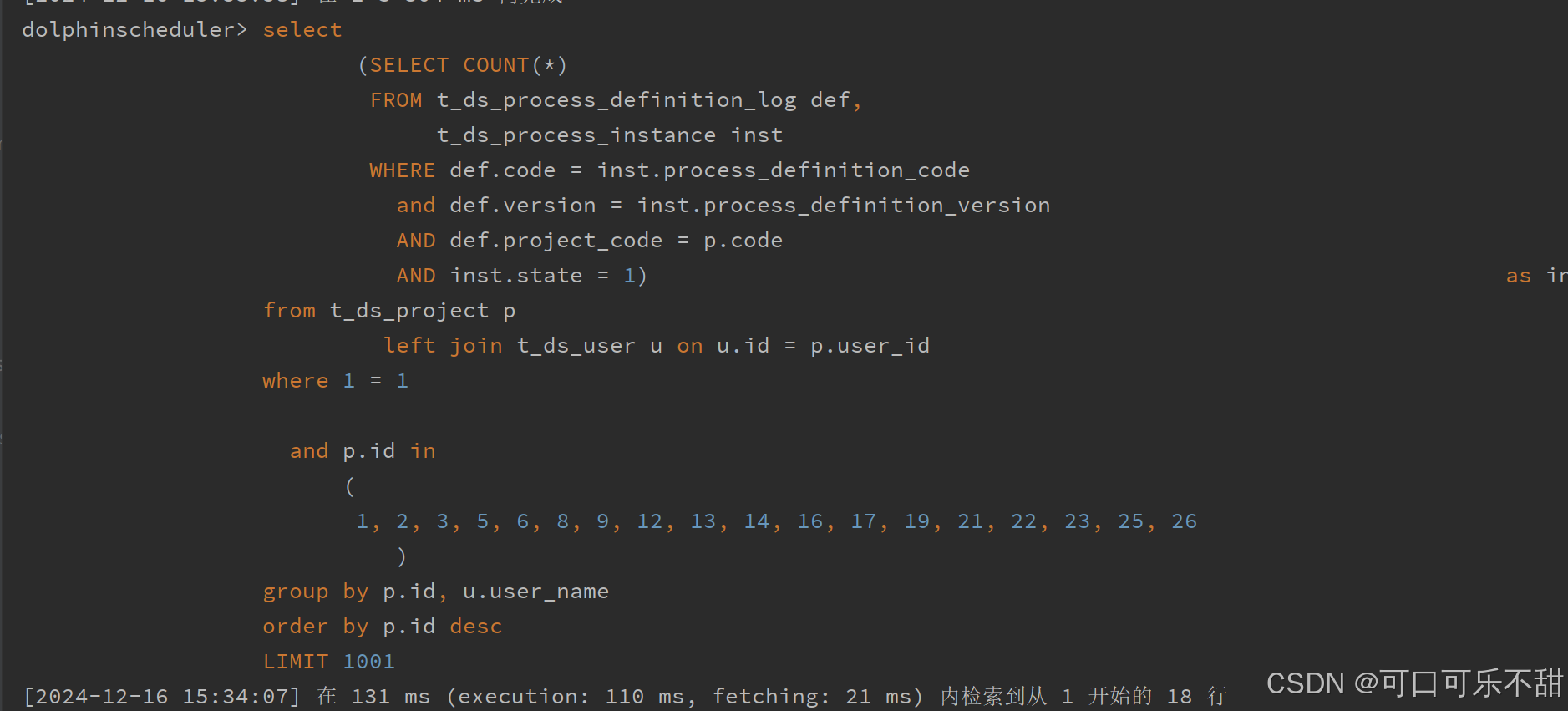Viewport: 1568px width, 711px height.
Task: Click u.user_name in the group by clause
Action: (535, 592)
